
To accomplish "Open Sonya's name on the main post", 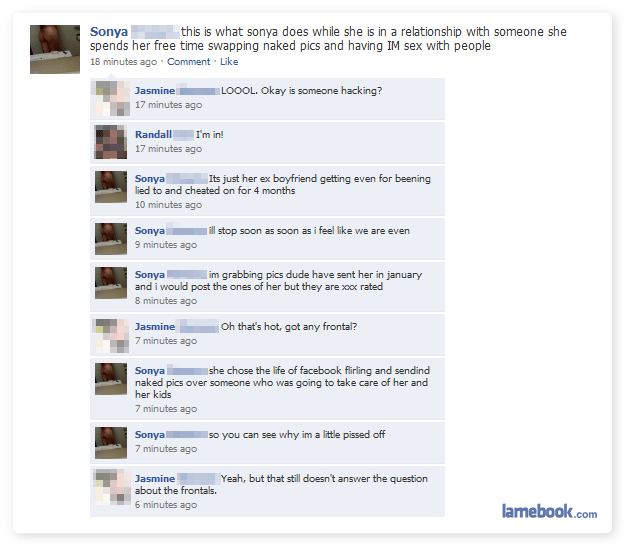I will [109, 31].
